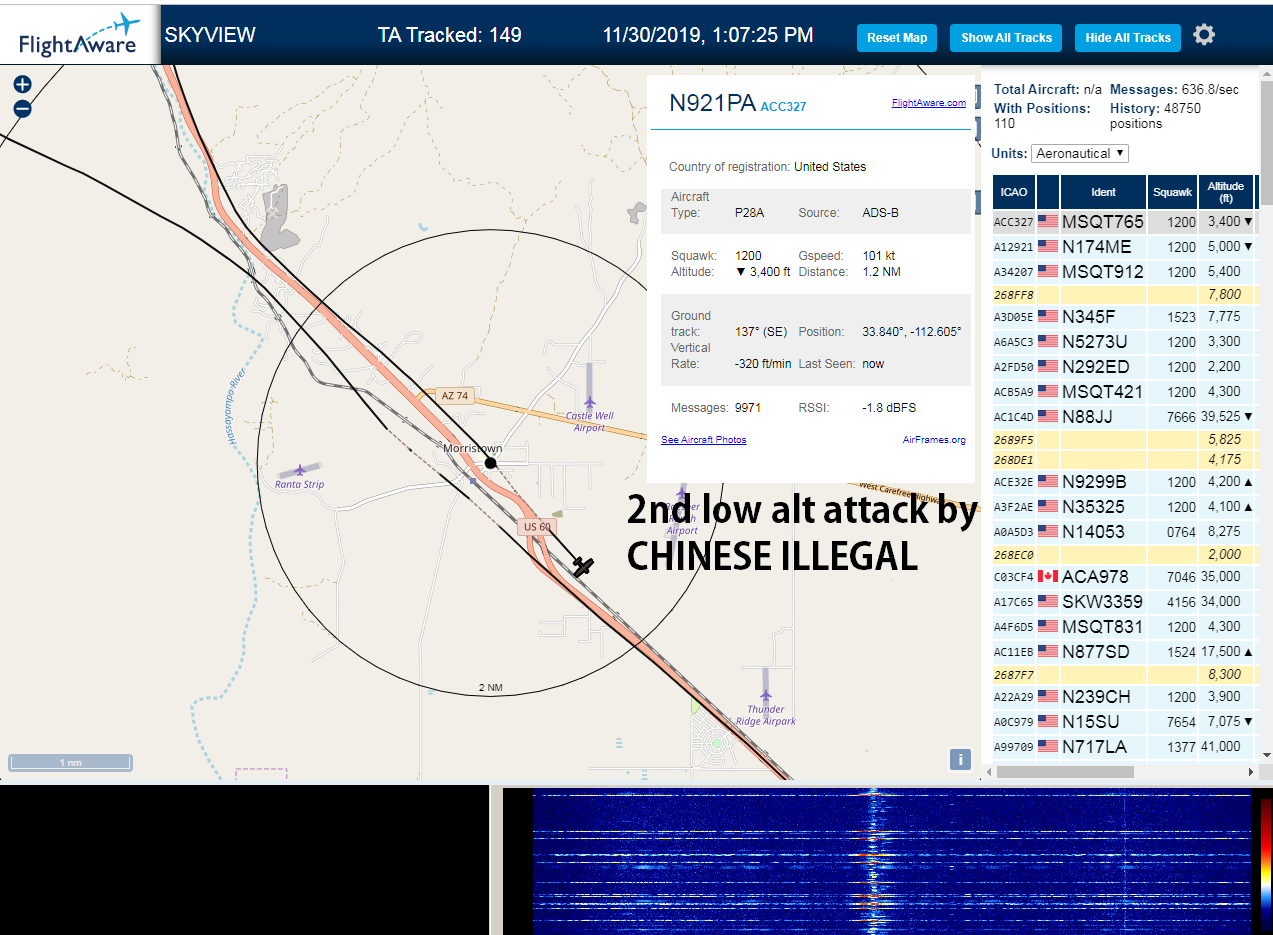Click the map info 'i' icon
Viewport: 1273px width, 935px height.
pyautogui.click(x=960, y=760)
